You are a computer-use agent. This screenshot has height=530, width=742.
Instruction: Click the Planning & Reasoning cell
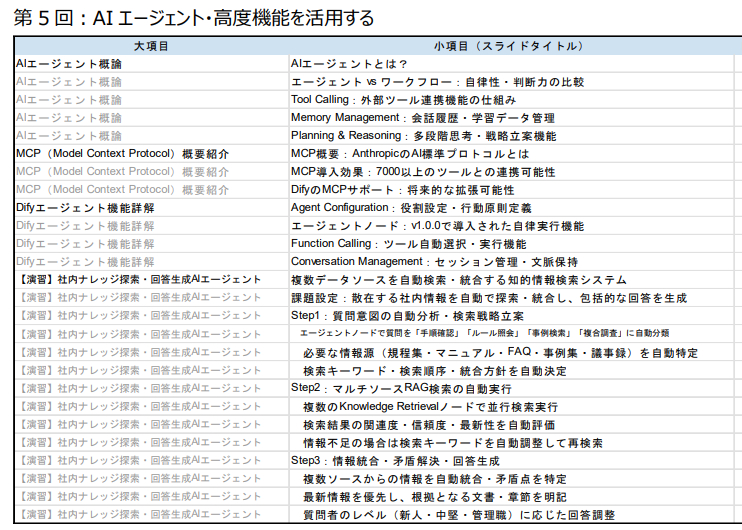pos(423,136)
